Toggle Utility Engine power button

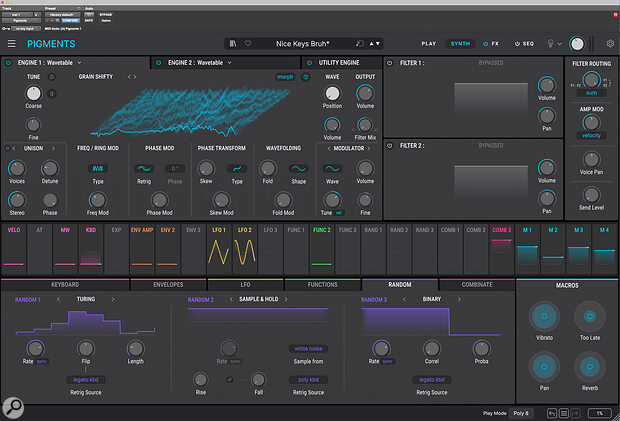[x=310, y=63]
